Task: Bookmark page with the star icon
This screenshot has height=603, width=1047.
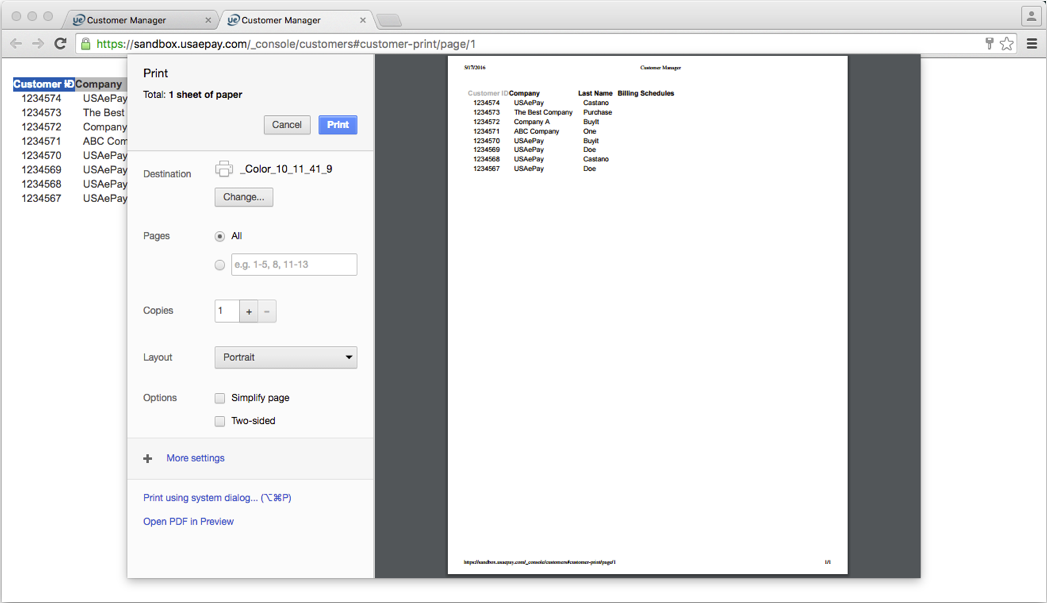Action: (1007, 44)
